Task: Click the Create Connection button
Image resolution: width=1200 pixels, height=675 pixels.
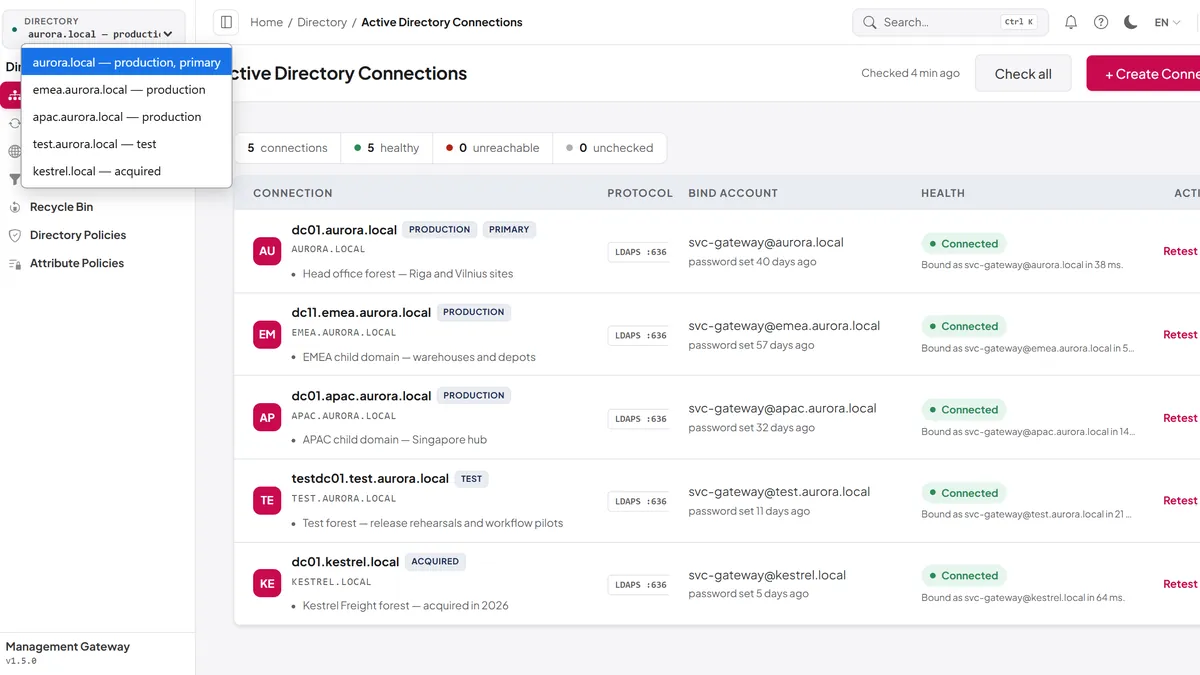Action: tap(1144, 74)
